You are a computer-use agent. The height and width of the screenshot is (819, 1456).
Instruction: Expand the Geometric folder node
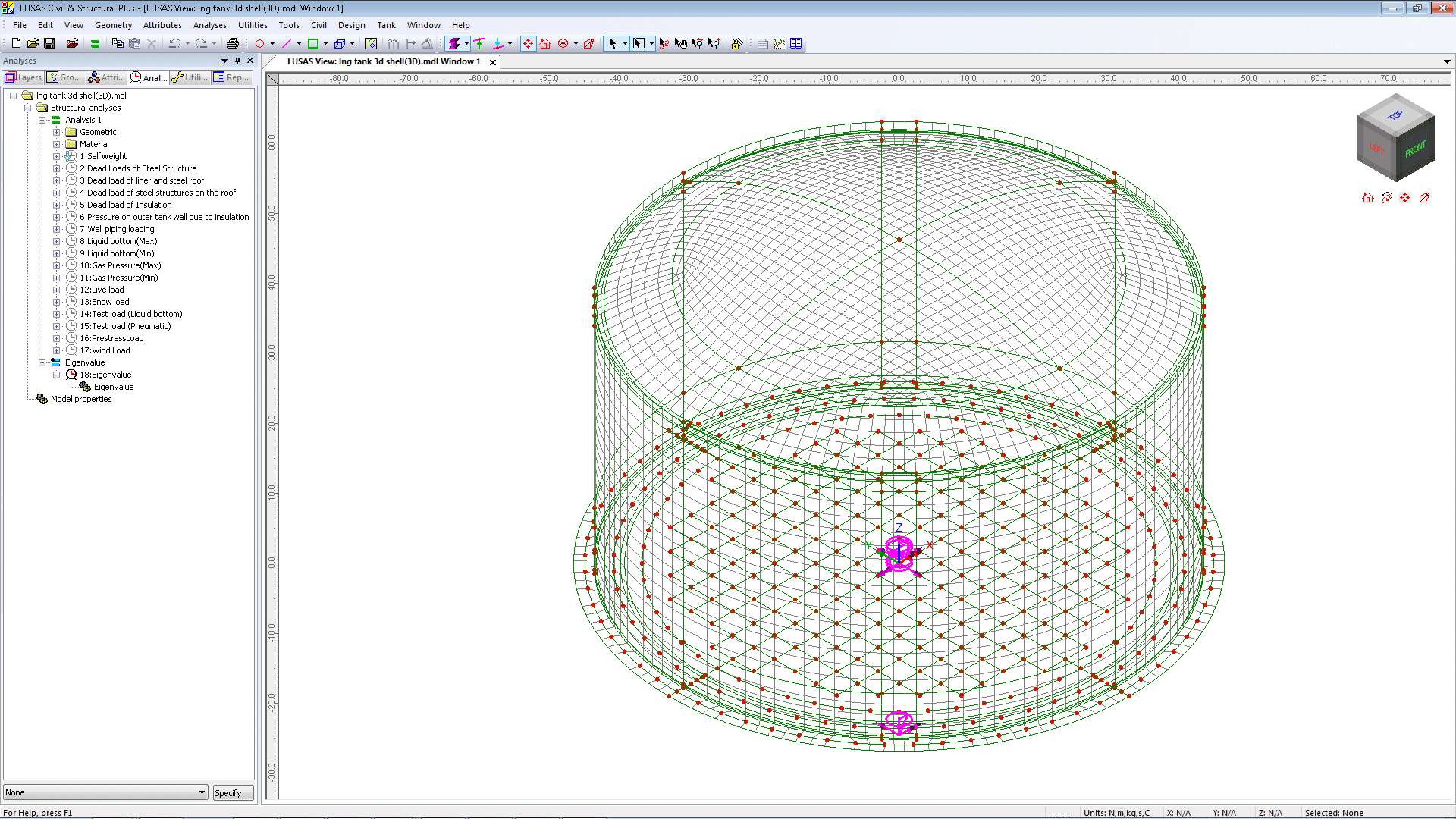(56, 132)
